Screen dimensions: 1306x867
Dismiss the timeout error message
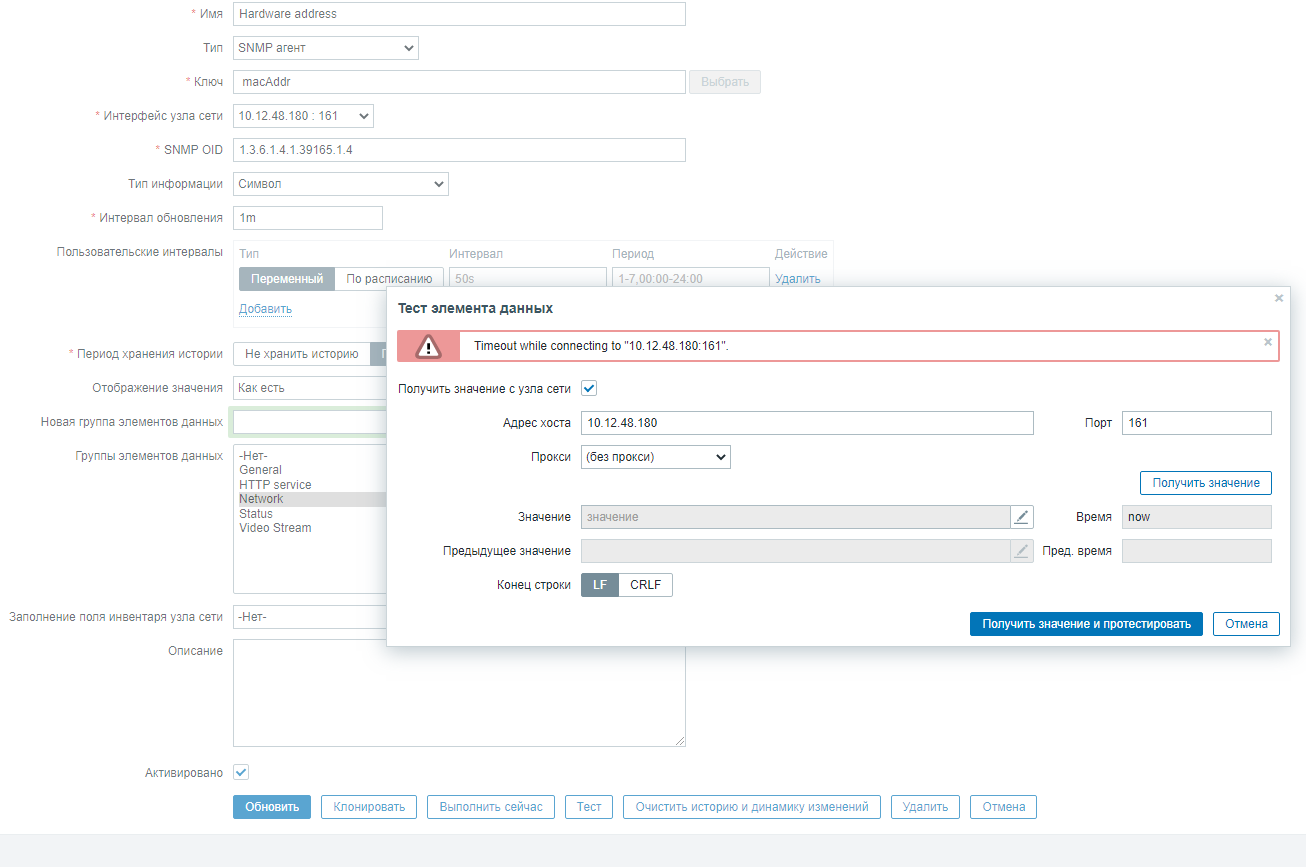[x=1268, y=342]
